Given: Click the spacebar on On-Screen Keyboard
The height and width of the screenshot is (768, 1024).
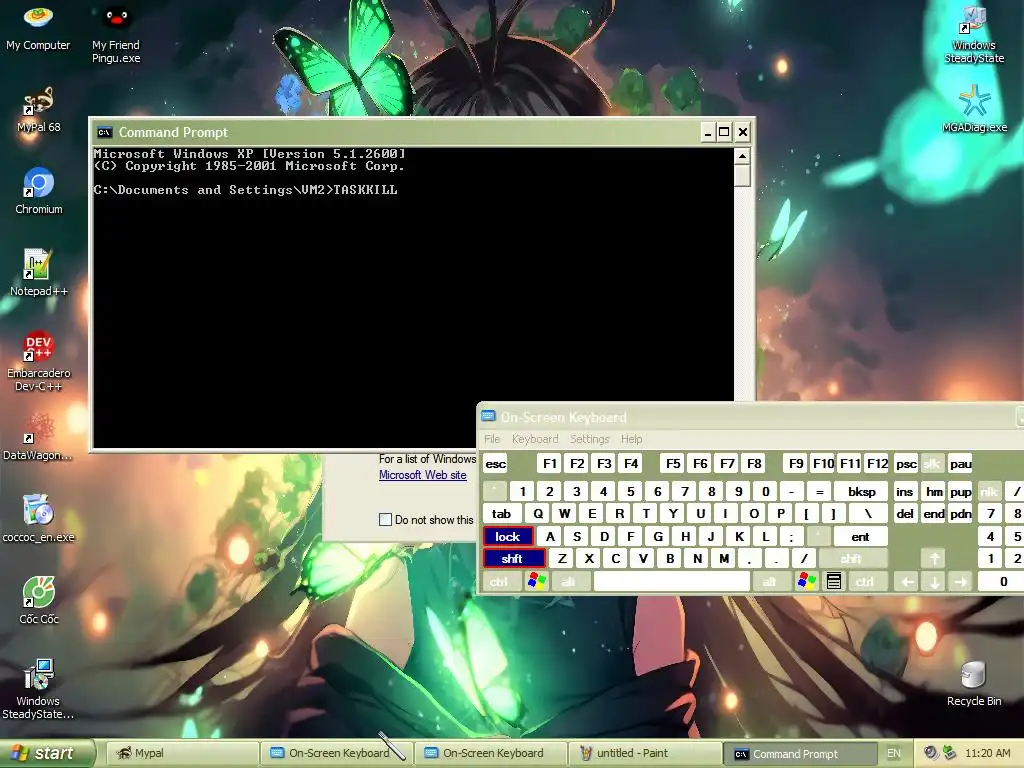Looking at the screenshot, I should (671, 581).
